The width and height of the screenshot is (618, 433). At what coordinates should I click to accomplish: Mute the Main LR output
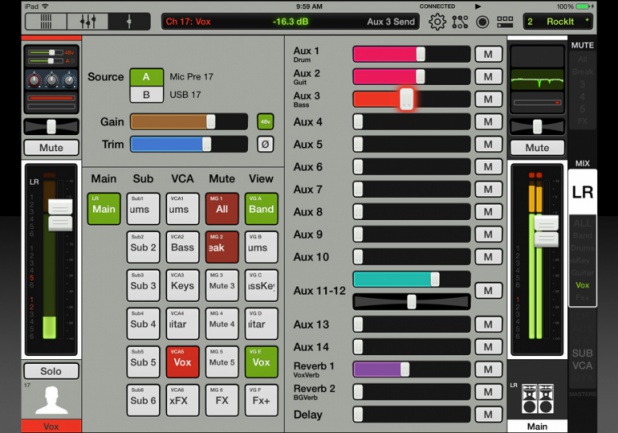(x=537, y=148)
